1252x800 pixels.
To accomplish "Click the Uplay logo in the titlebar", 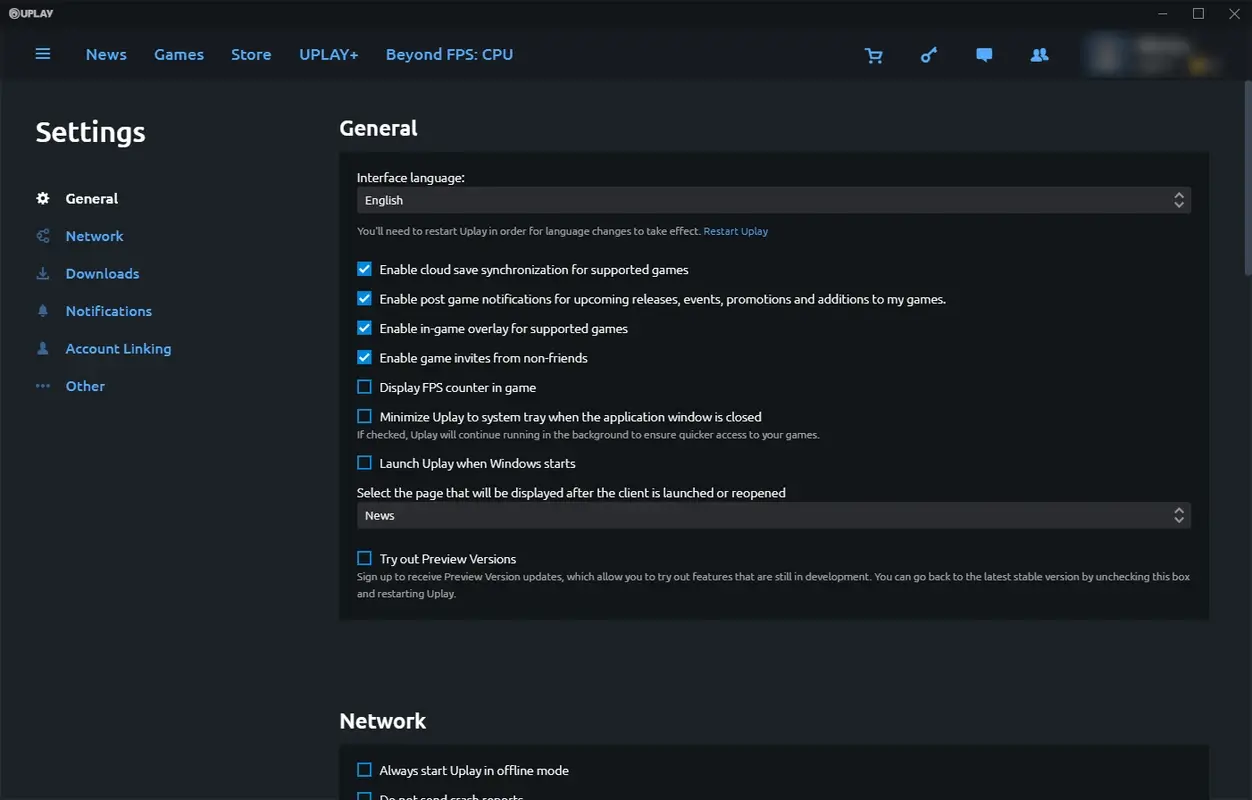I will click(30, 13).
